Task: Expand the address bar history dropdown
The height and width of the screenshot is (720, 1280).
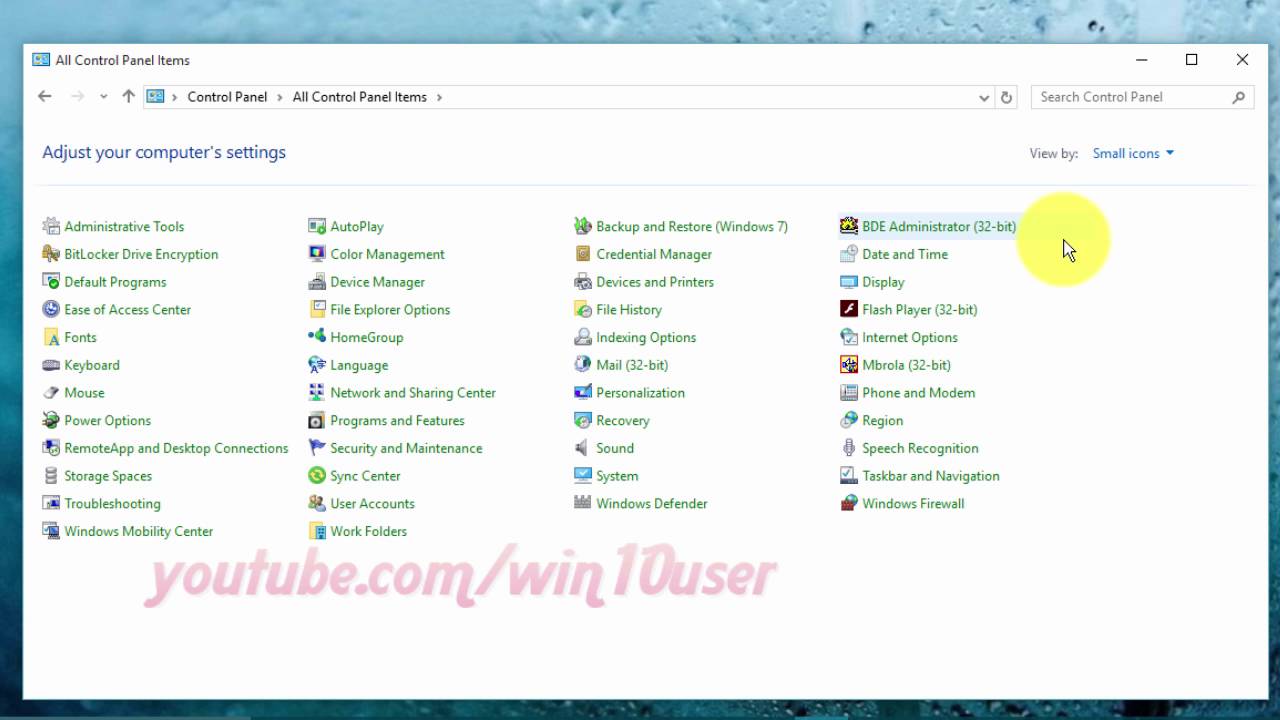Action: [x=984, y=97]
